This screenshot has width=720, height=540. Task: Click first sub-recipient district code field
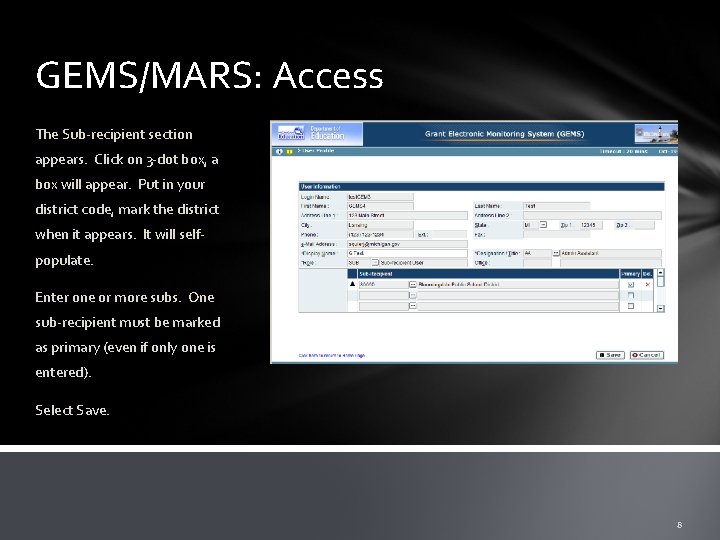(x=383, y=285)
